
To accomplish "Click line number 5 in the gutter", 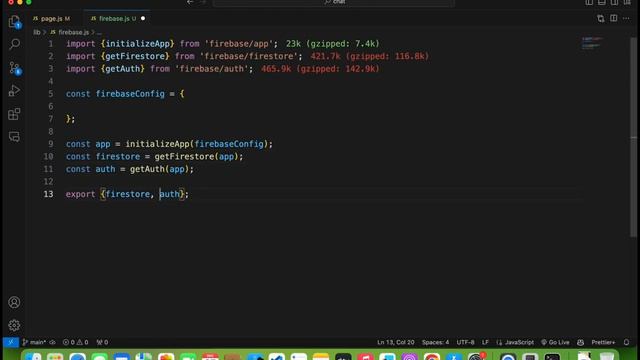I will (51, 94).
